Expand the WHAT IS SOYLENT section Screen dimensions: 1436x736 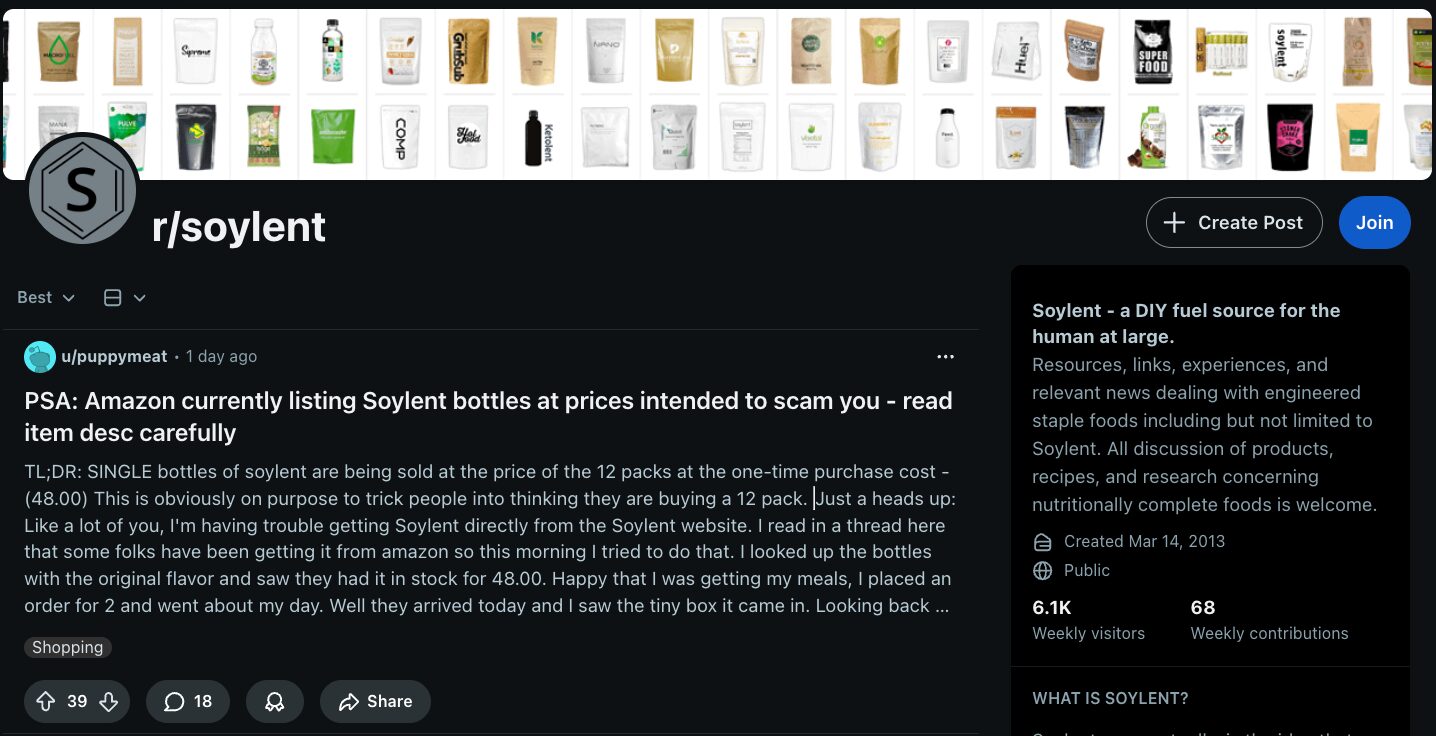coord(1110,698)
